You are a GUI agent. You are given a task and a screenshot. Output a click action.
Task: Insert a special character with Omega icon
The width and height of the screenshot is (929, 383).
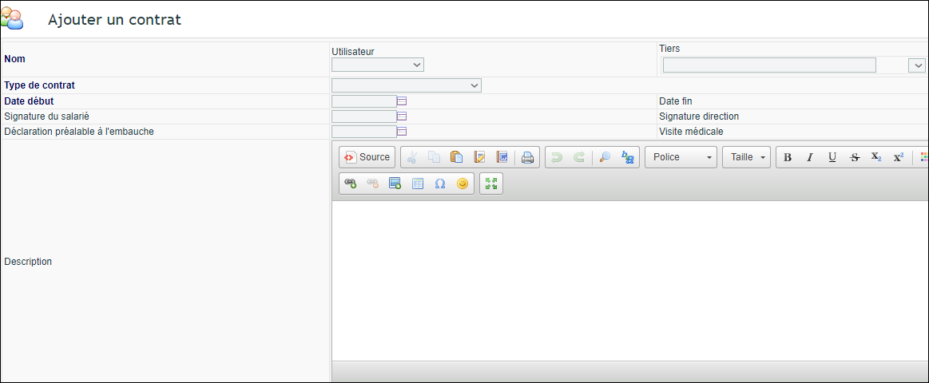440,184
